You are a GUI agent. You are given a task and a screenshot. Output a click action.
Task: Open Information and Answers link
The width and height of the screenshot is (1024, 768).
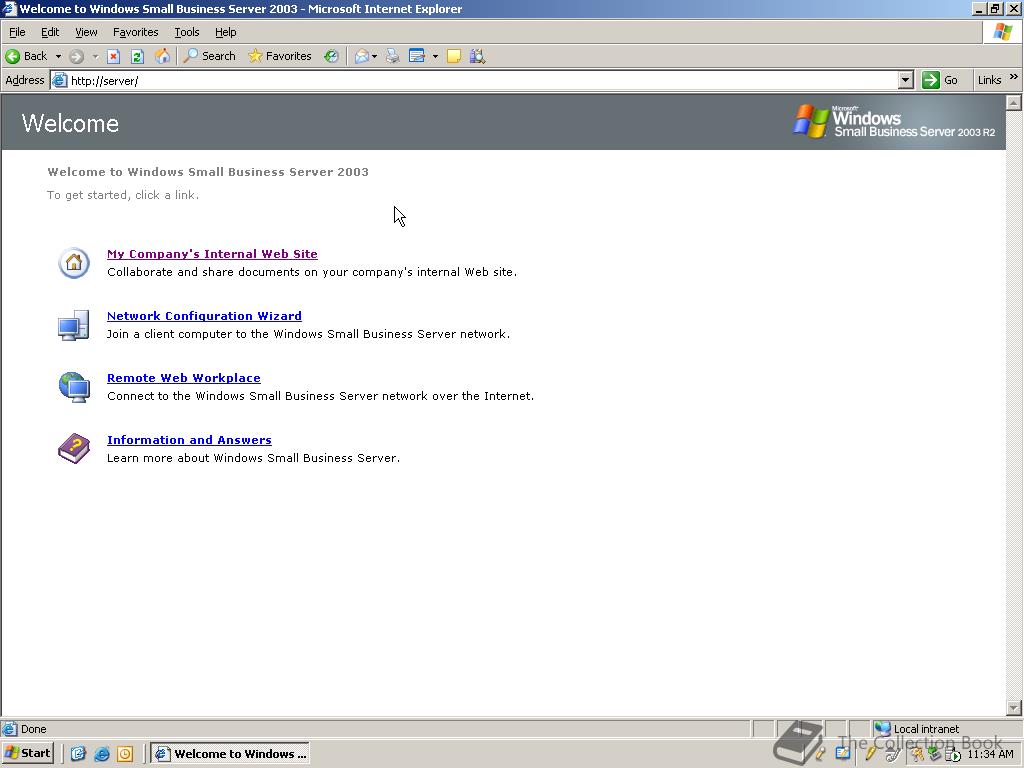tap(189, 440)
